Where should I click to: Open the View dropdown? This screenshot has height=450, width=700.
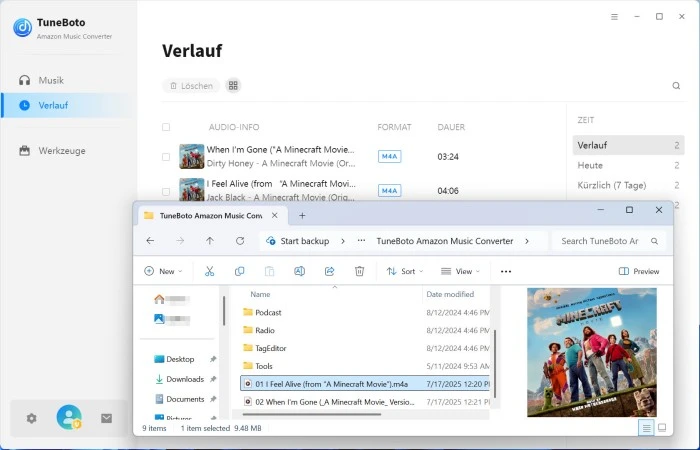coord(460,271)
